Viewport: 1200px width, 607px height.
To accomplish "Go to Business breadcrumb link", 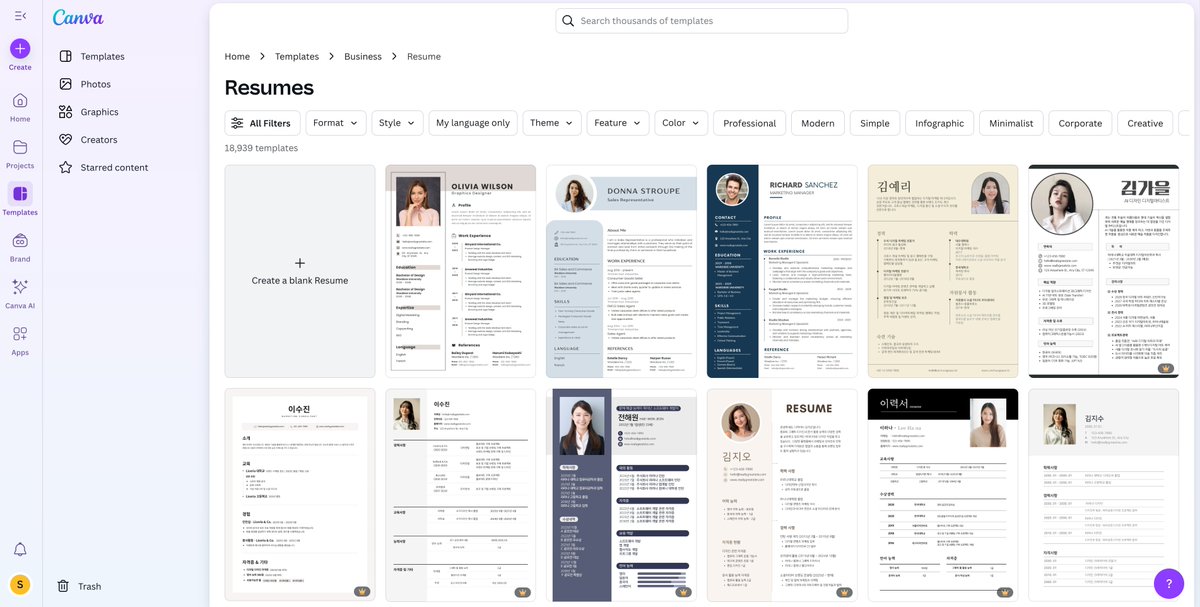I will coord(363,57).
